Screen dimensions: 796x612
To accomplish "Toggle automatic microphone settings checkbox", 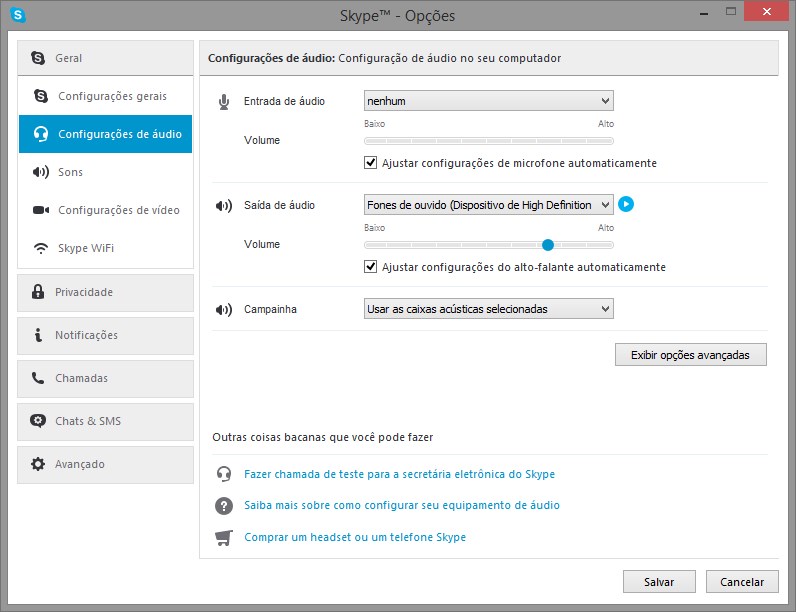I will [x=371, y=163].
